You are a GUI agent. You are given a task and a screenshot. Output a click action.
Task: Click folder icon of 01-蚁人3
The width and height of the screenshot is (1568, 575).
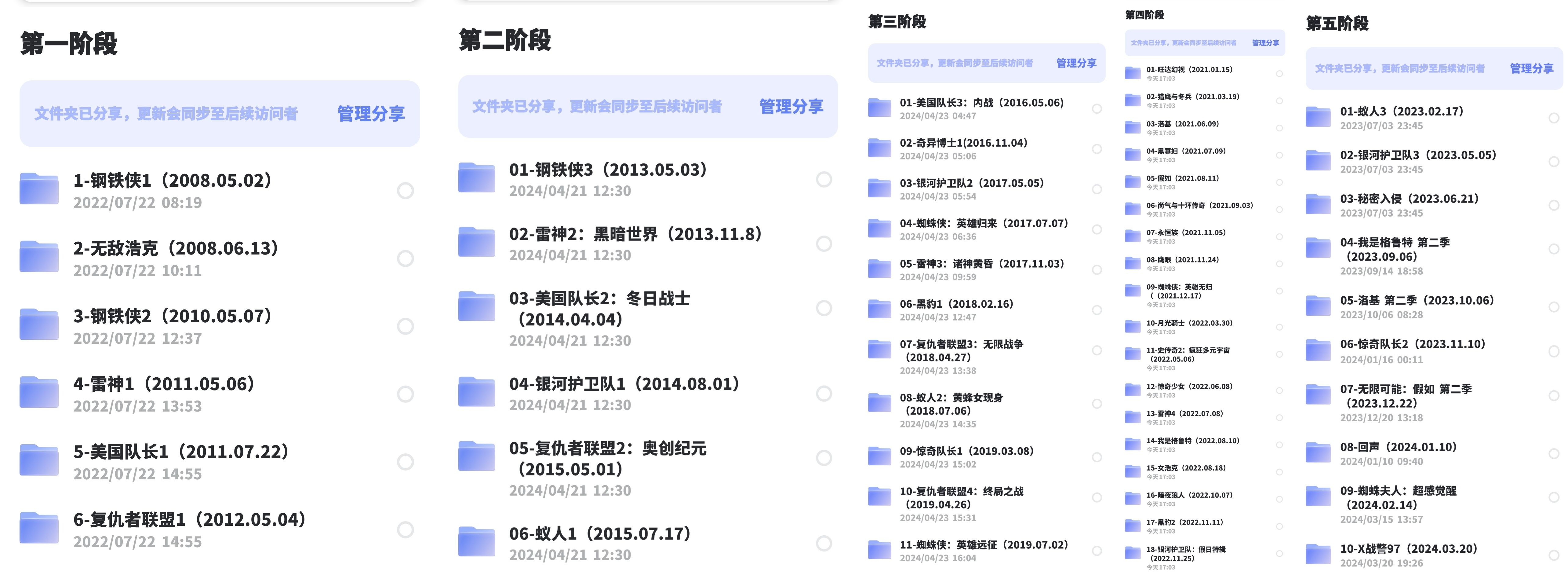tap(1319, 117)
